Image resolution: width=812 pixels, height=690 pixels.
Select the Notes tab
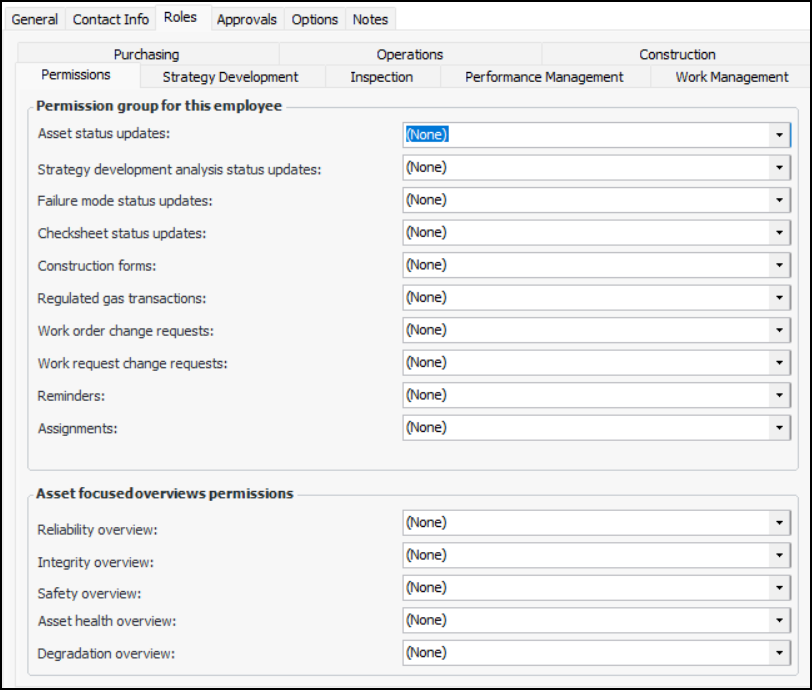[370, 19]
